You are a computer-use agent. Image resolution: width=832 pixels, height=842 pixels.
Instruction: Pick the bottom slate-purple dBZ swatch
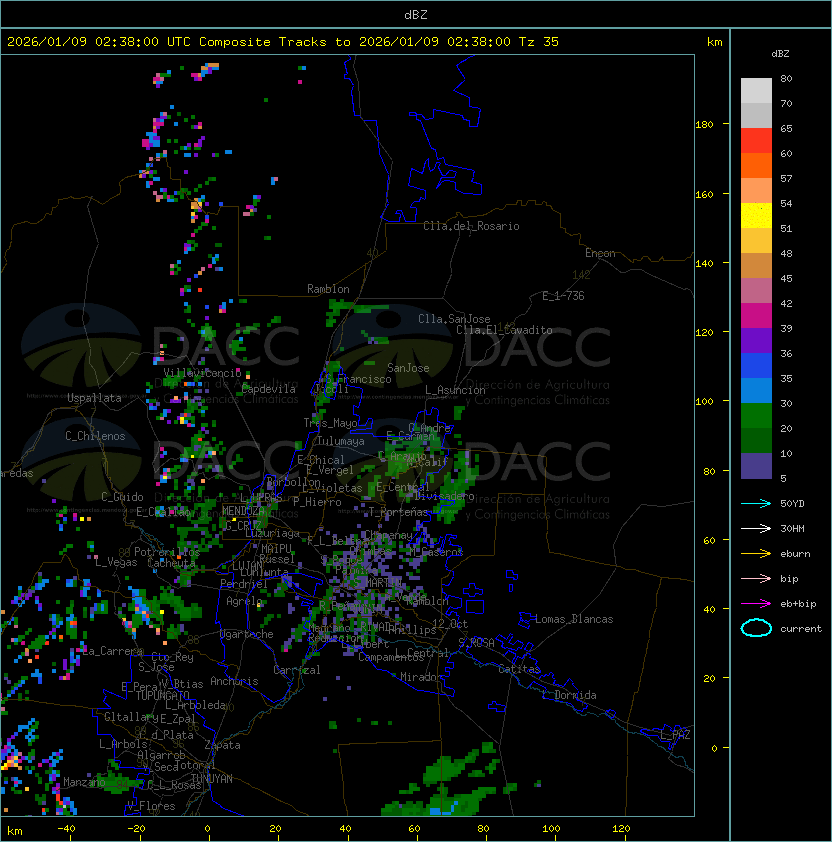click(x=756, y=466)
